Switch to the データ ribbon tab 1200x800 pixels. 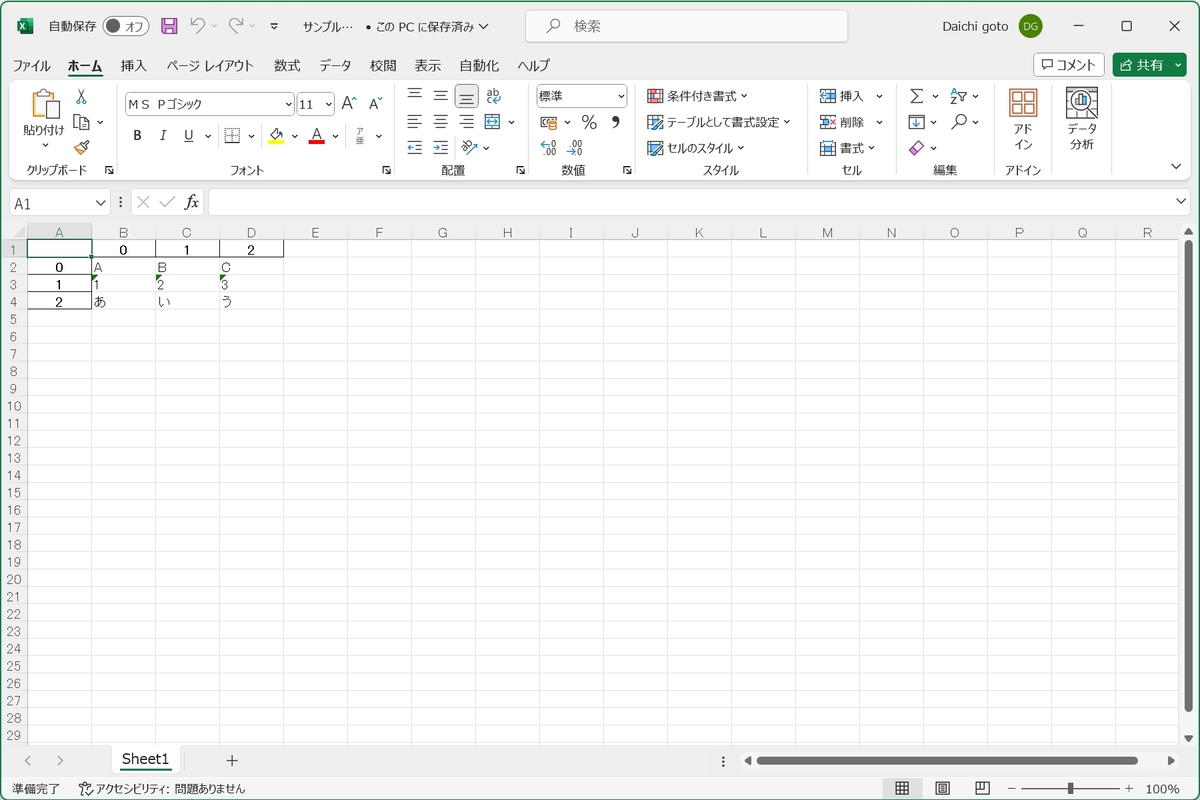(x=335, y=66)
